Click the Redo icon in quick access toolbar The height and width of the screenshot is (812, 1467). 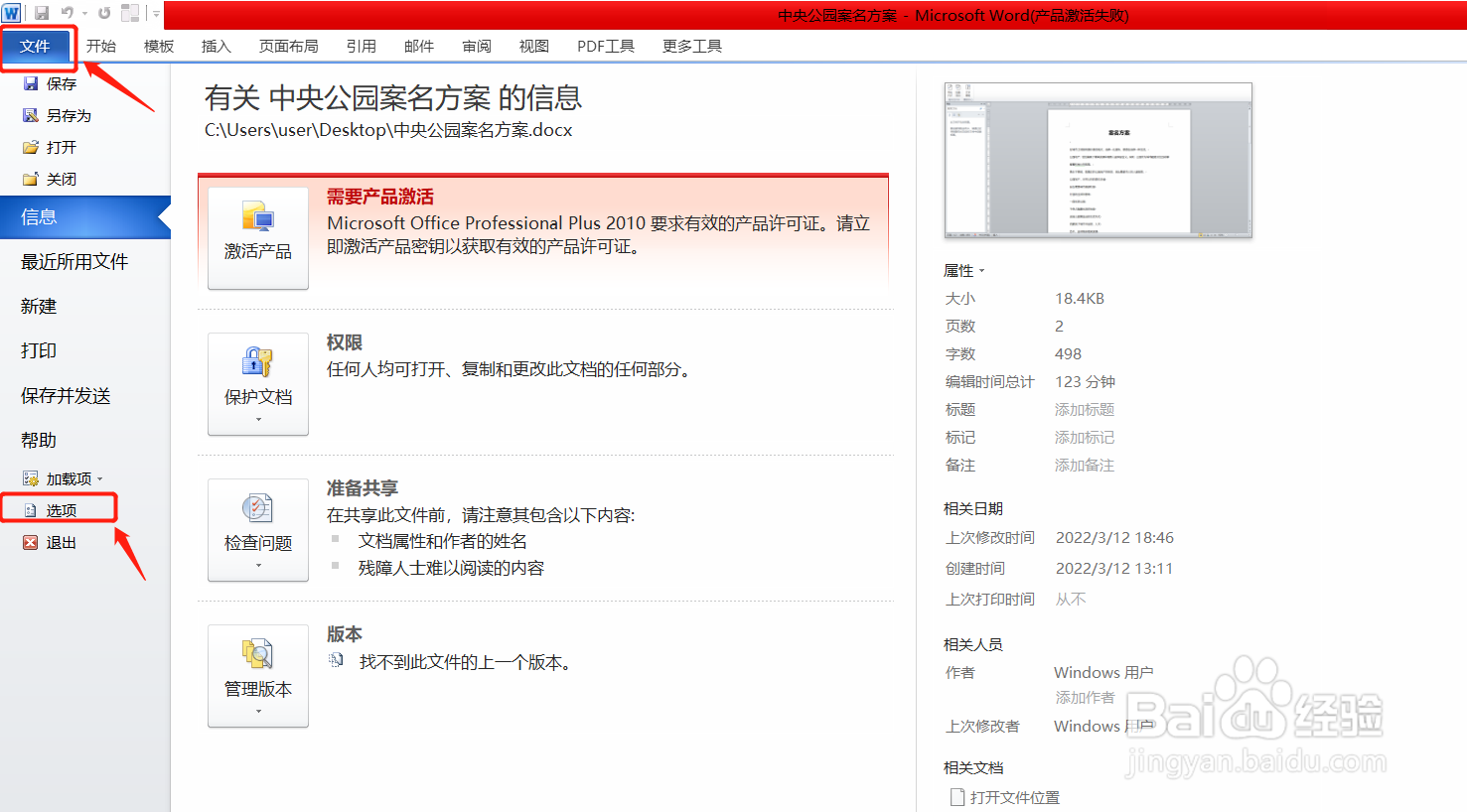tap(104, 13)
